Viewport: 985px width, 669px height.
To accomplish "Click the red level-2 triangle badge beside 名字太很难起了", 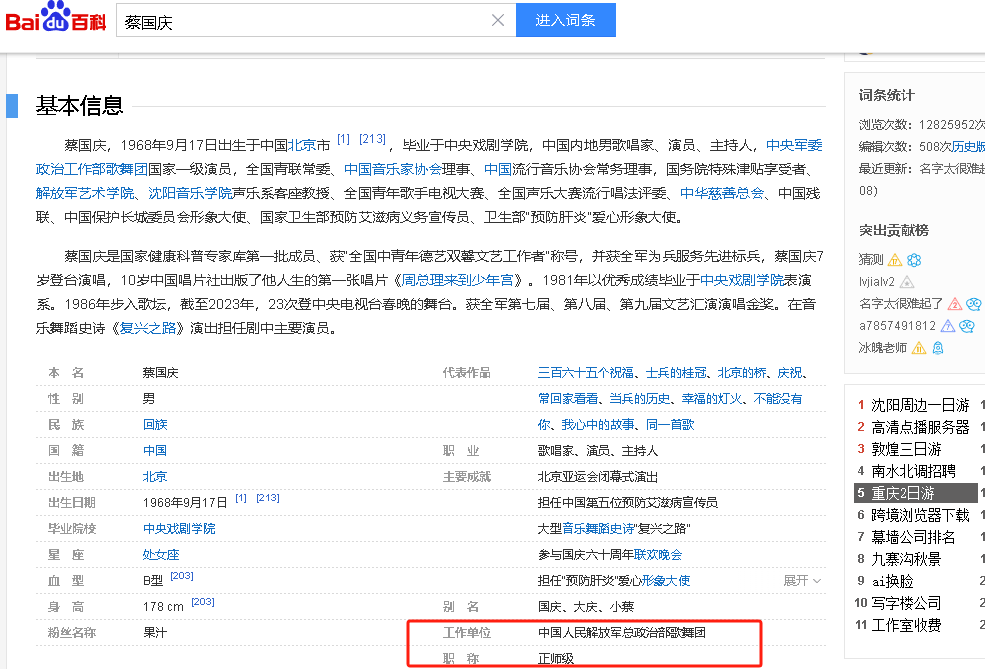I will coord(954,304).
